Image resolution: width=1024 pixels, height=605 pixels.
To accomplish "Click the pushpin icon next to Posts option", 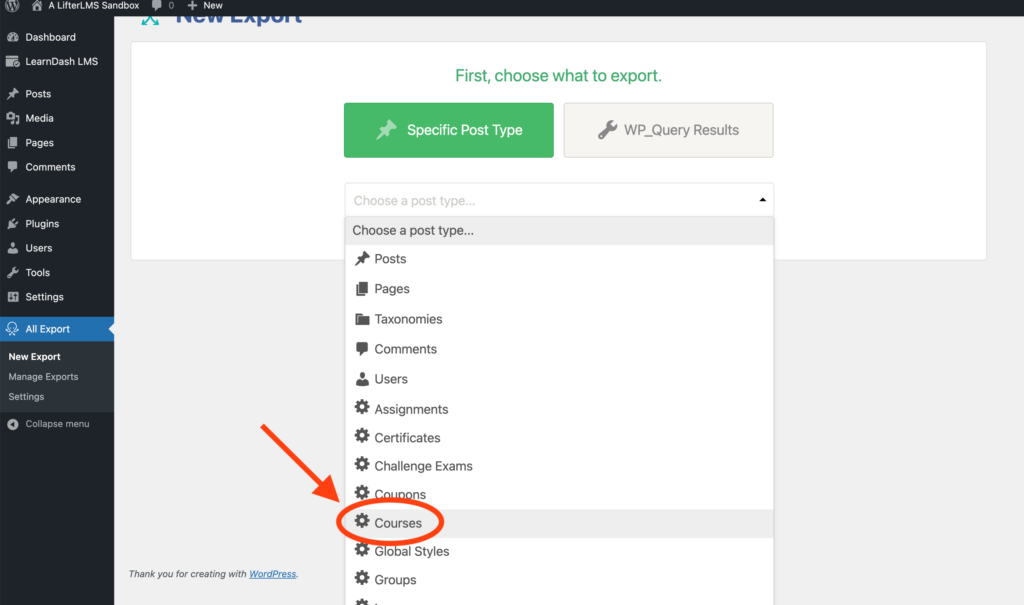I will tap(362, 259).
